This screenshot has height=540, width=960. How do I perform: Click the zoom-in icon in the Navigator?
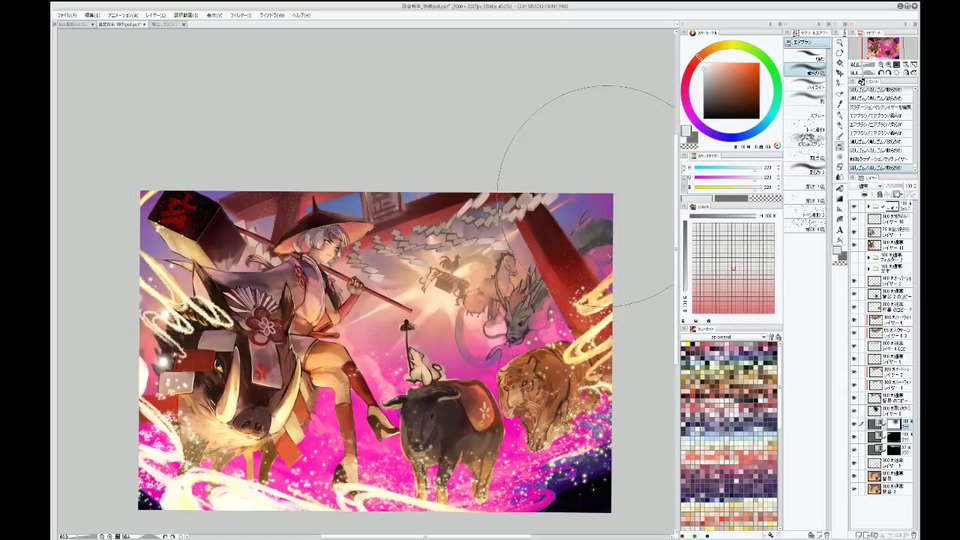coord(888,64)
